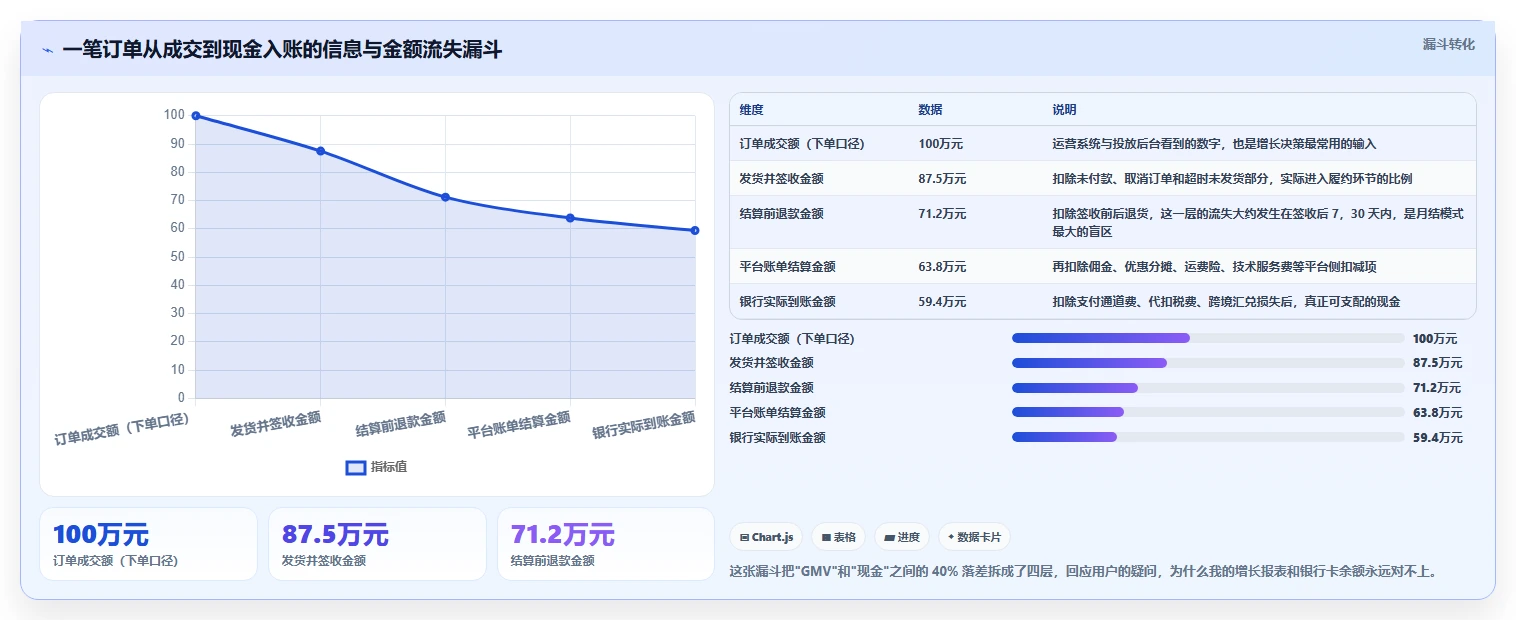Click the 数据 table column header

coord(930,110)
